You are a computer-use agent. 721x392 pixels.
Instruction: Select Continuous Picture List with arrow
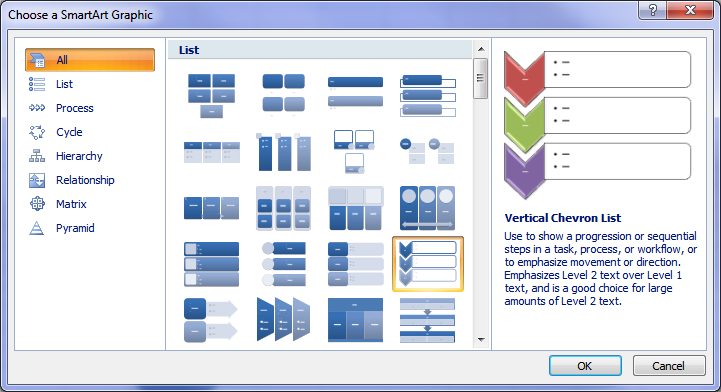click(x=428, y=208)
